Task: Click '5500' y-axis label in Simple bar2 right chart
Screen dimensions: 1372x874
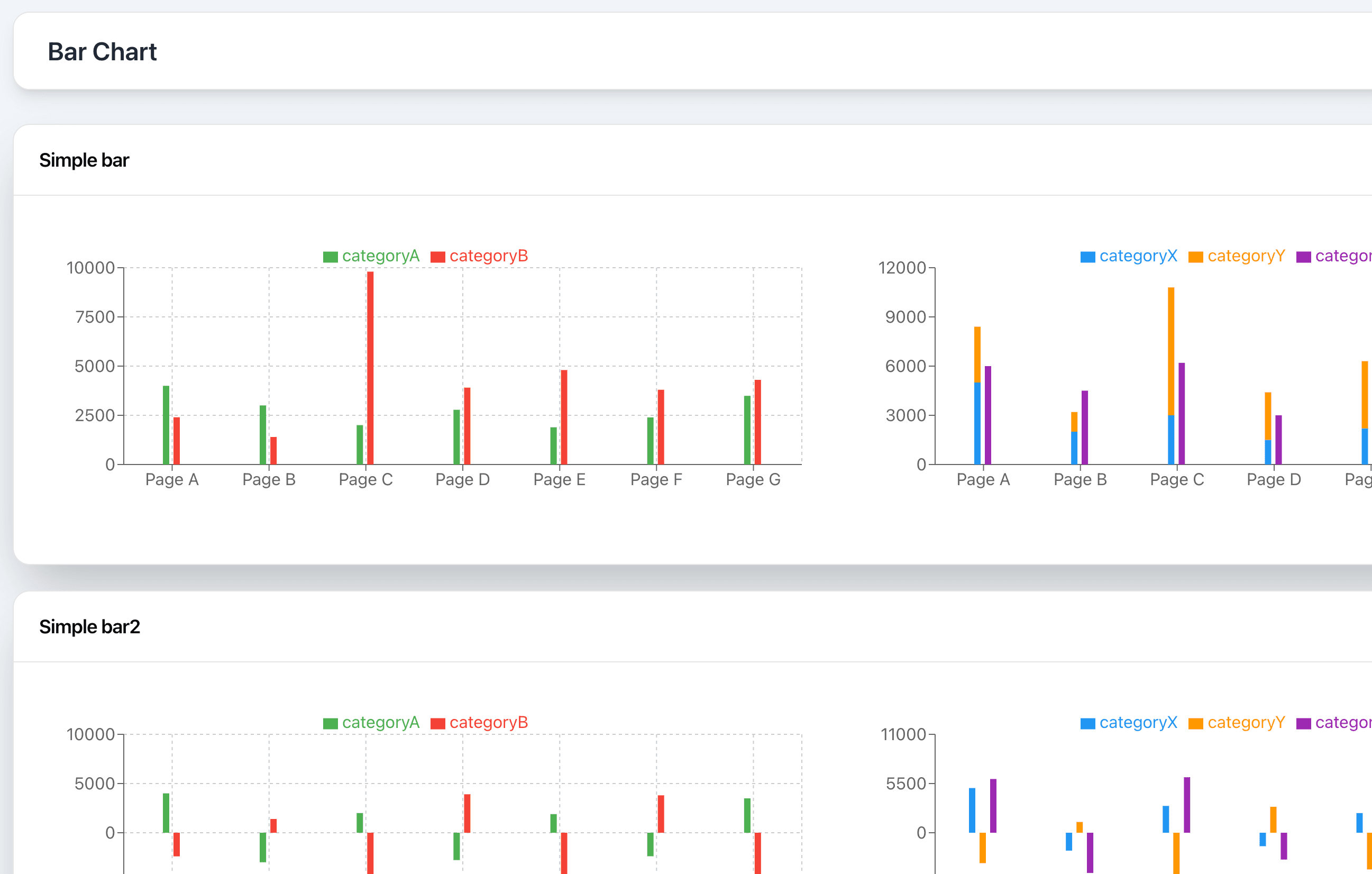Action: pos(906,784)
